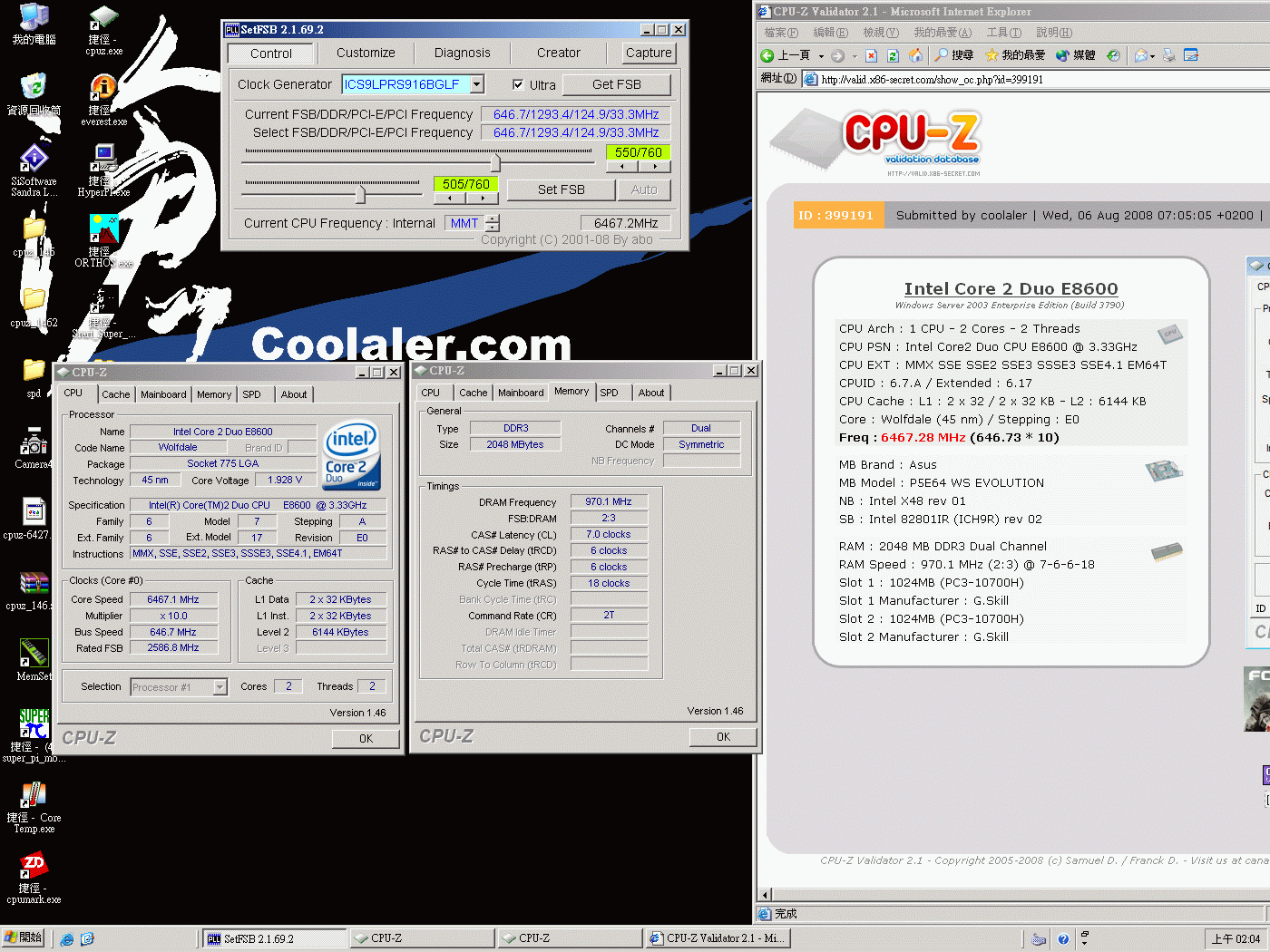
Task: Click the IE Edit page icon
Action: pyautogui.click(x=1191, y=55)
